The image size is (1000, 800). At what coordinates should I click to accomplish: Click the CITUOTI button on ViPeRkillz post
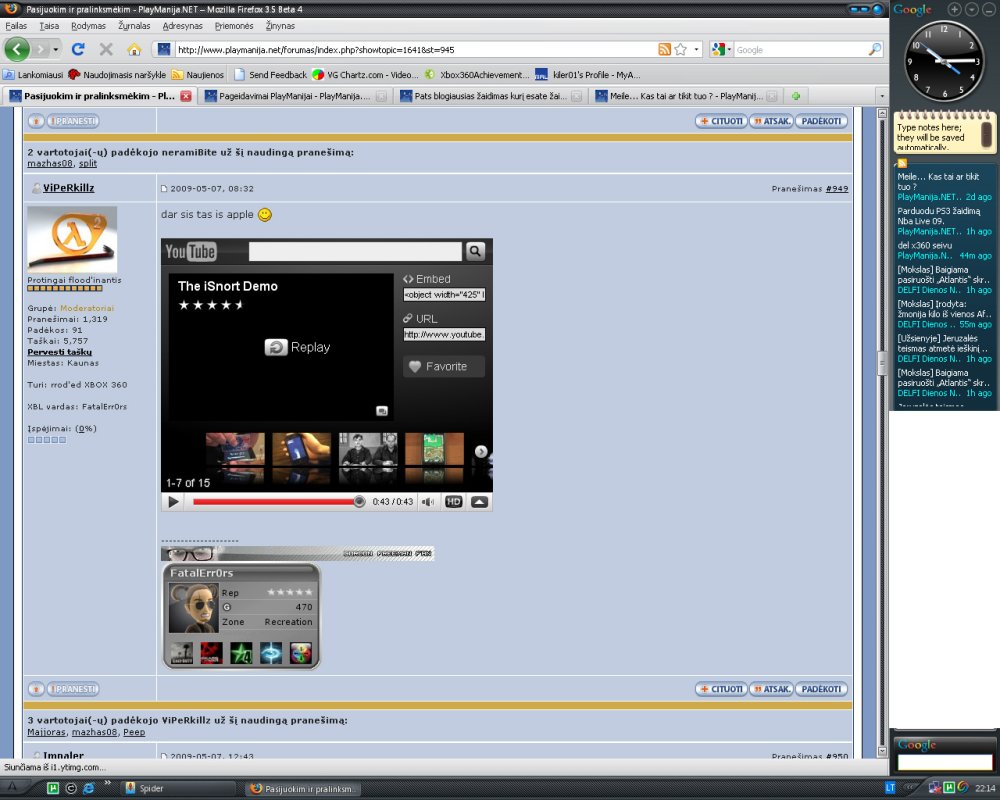721,689
